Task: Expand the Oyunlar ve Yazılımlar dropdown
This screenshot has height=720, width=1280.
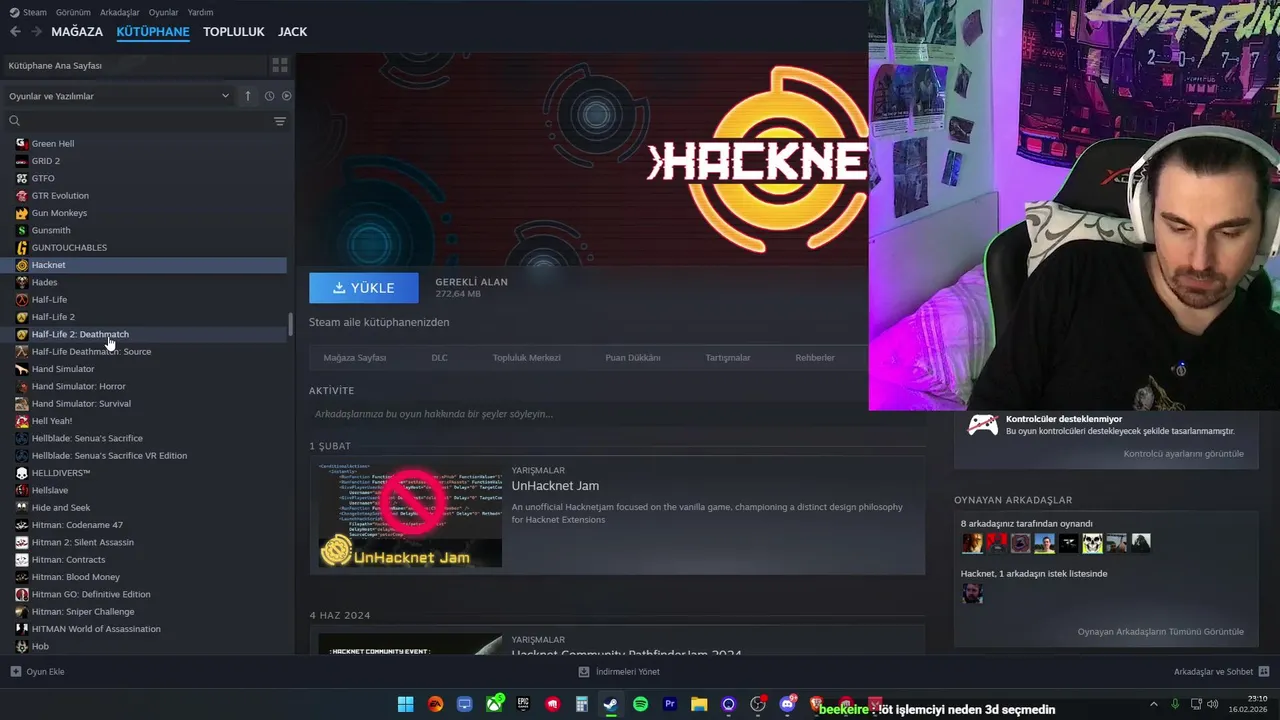Action: (x=119, y=96)
